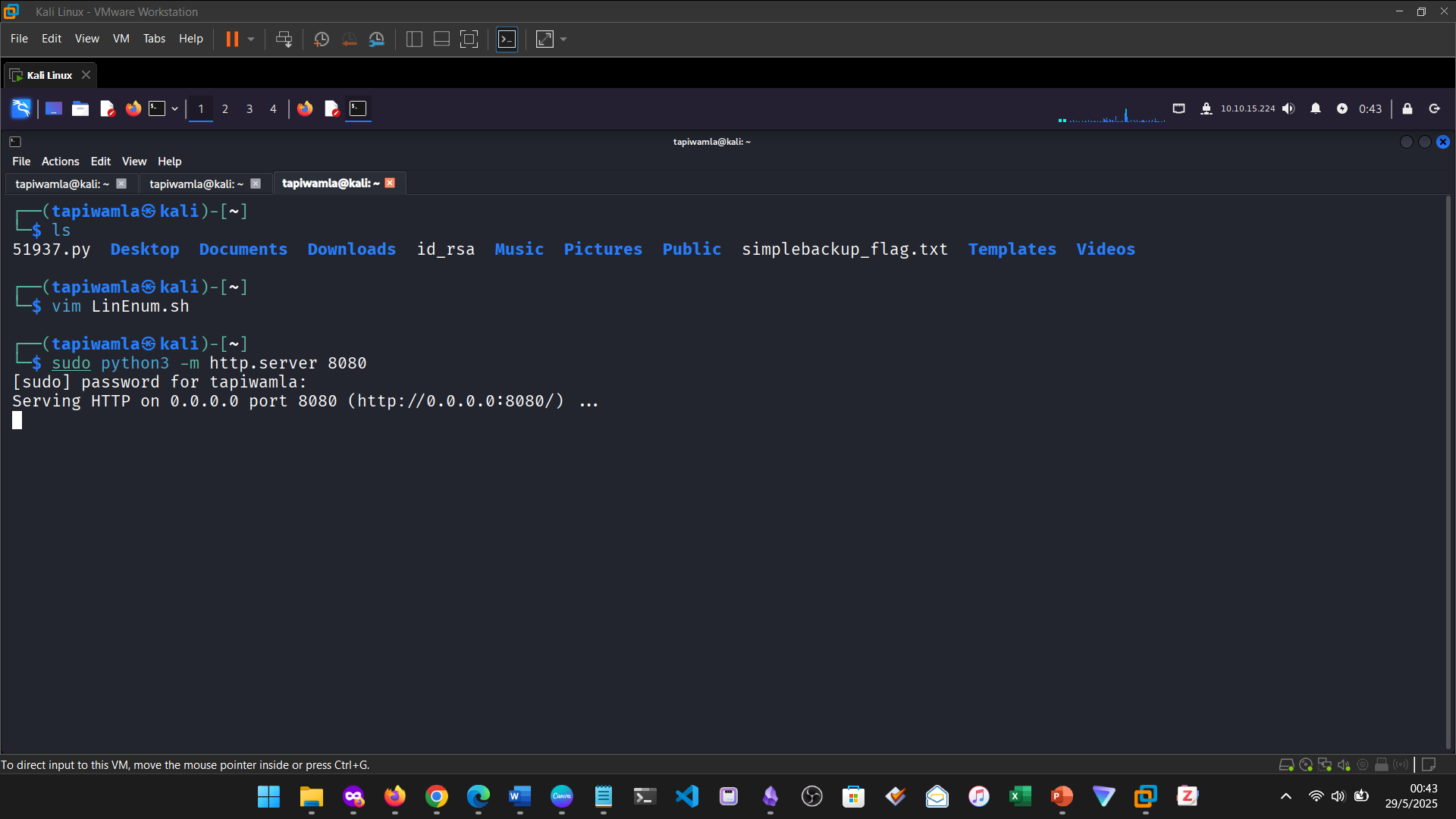Focus the running Firefox window in the Kali taskbar
1456x819 pixels.
coord(305,109)
